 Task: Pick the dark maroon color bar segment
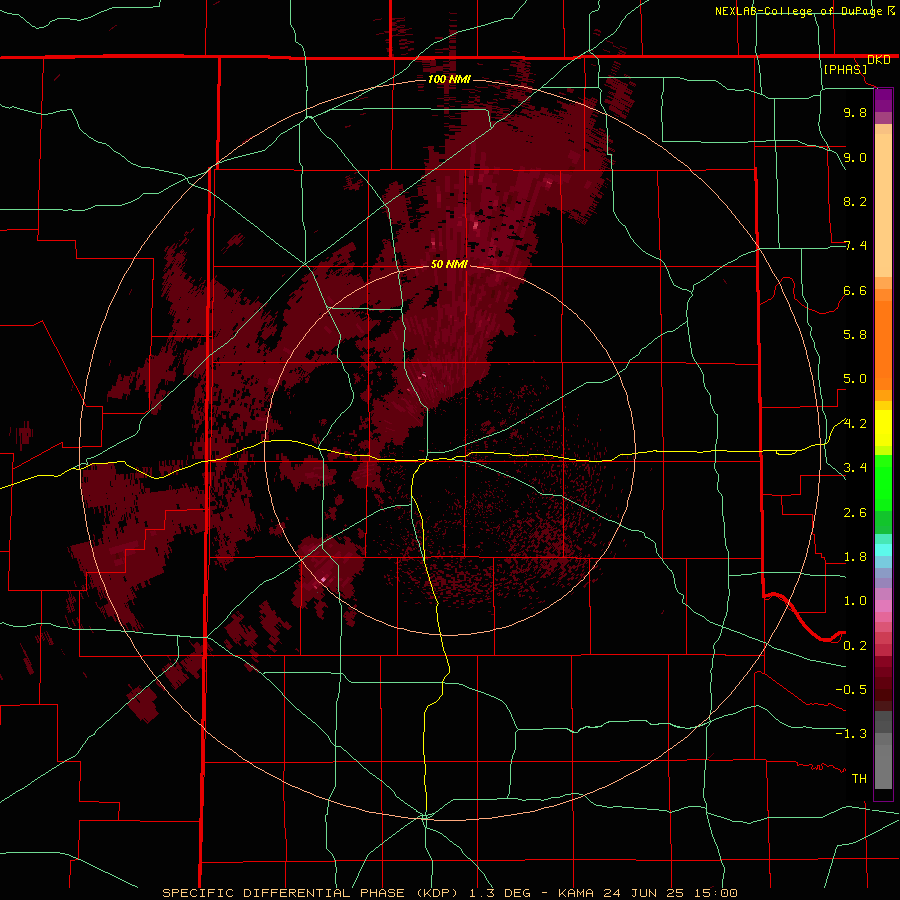[x=883, y=689]
